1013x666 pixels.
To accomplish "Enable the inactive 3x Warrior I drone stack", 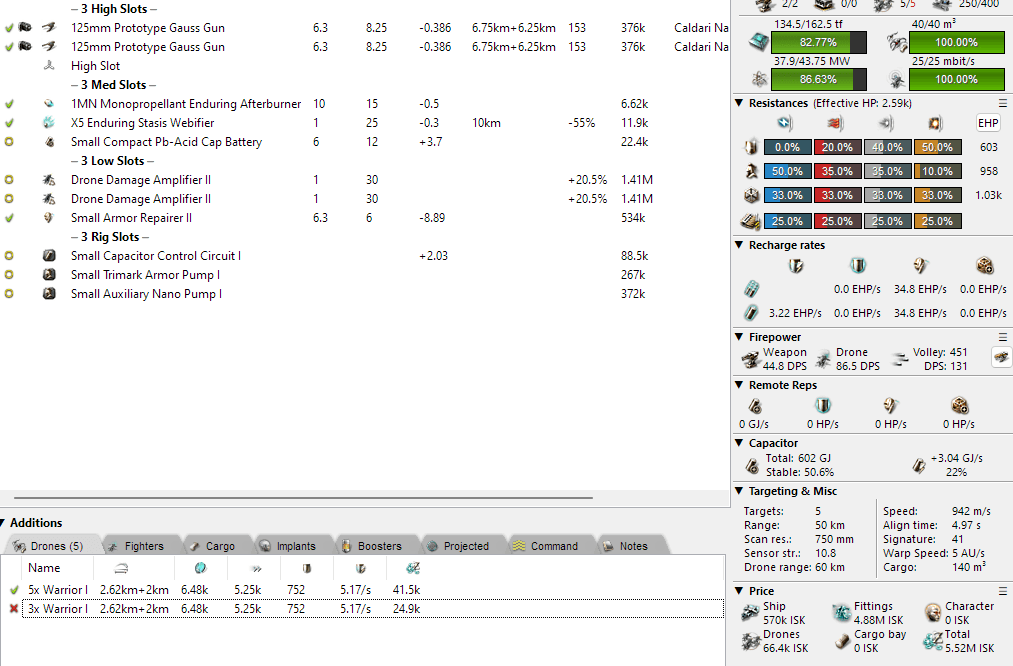I will click(x=14, y=609).
